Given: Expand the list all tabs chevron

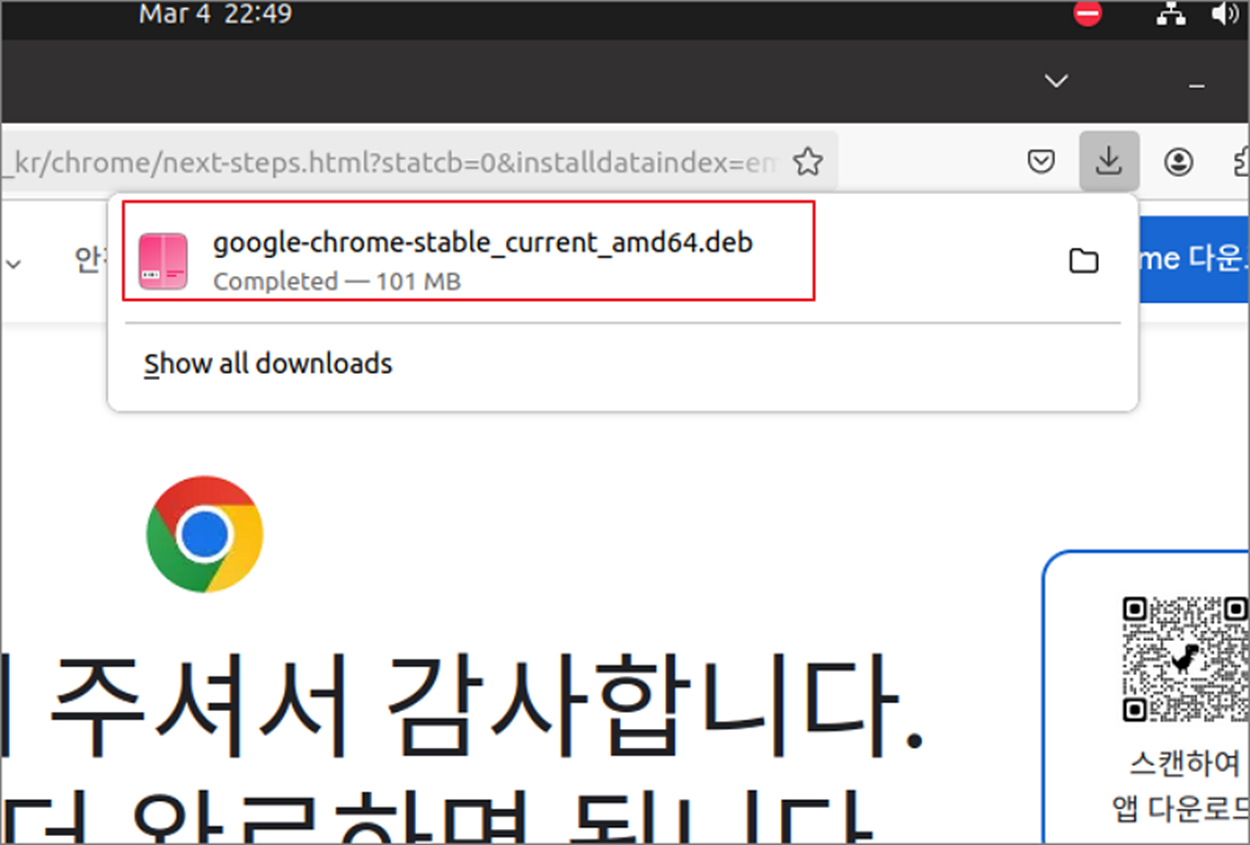Looking at the screenshot, I should click(x=1056, y=81).
